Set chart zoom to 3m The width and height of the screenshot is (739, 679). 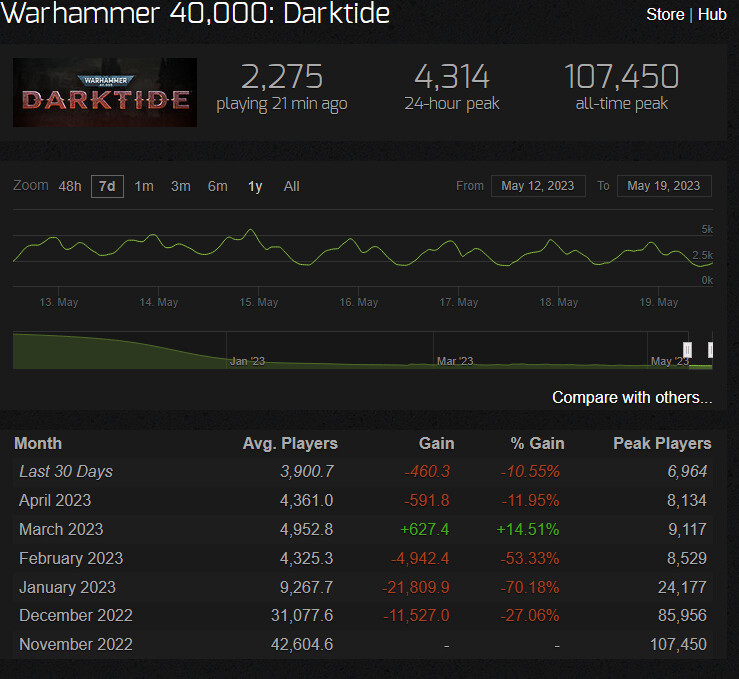coord(181,187)
